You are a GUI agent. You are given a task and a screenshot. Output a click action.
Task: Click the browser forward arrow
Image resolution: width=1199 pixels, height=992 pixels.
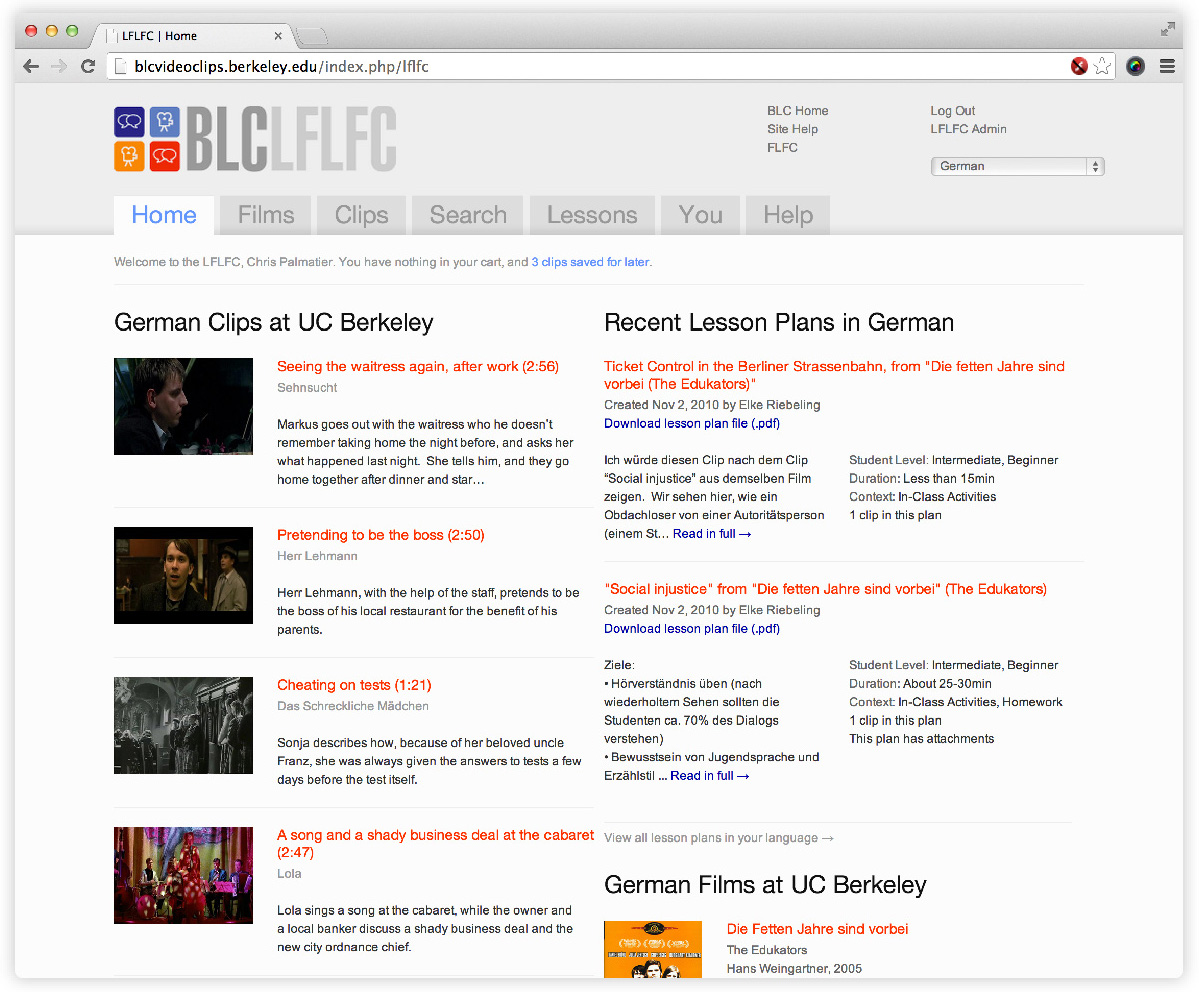coord(59,67)
